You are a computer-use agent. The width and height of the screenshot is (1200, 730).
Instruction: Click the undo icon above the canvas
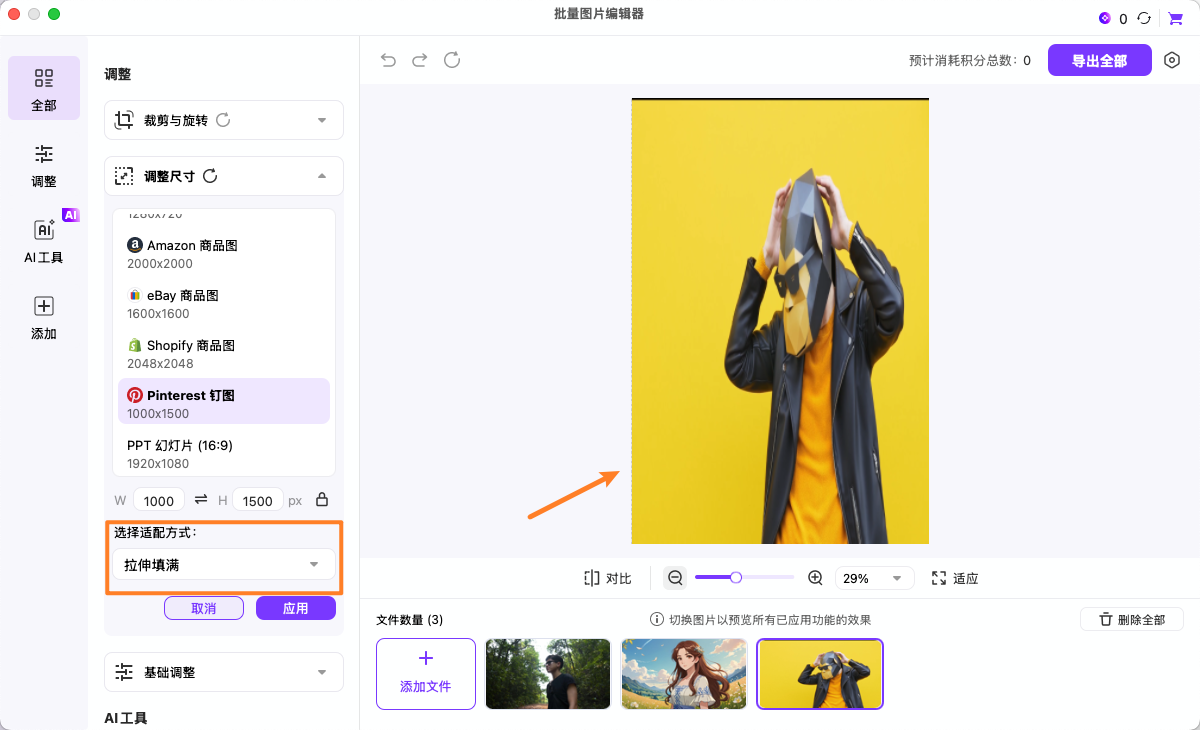(388, 60)
